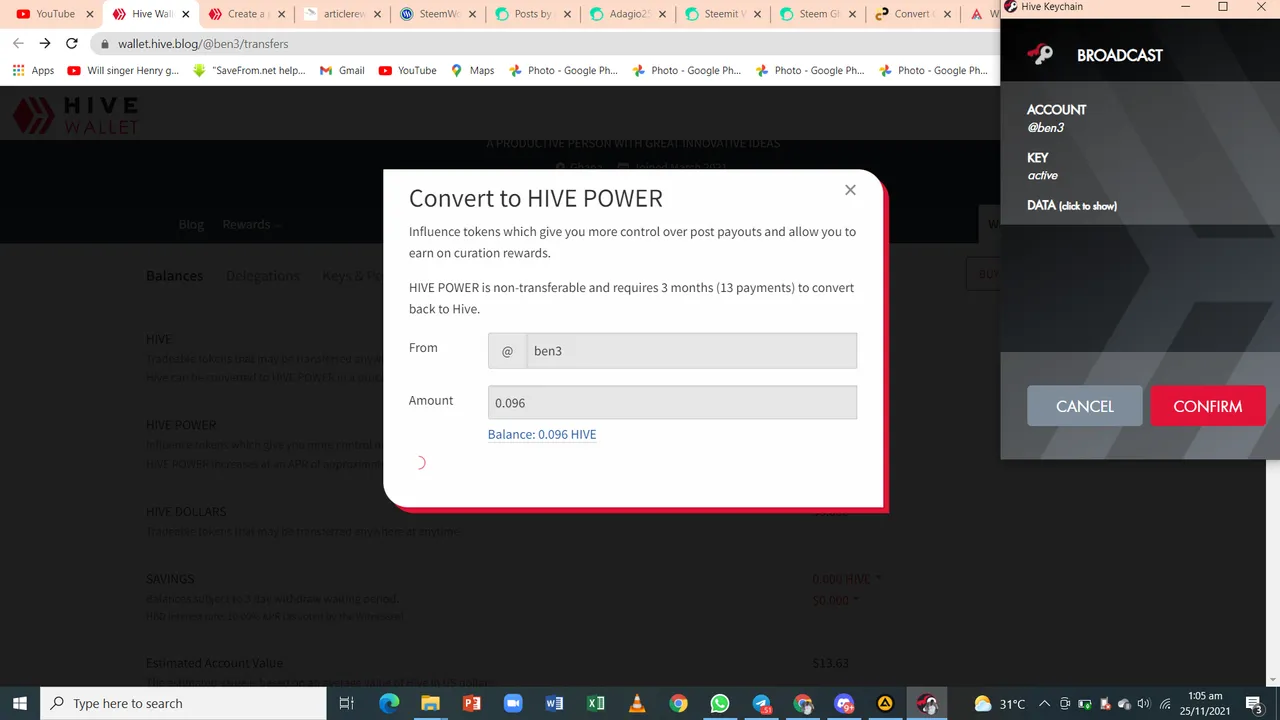This screenshot has width=1280, height=720.
Task: Click the browser forward arrow
Action: [x=45, y=44]
